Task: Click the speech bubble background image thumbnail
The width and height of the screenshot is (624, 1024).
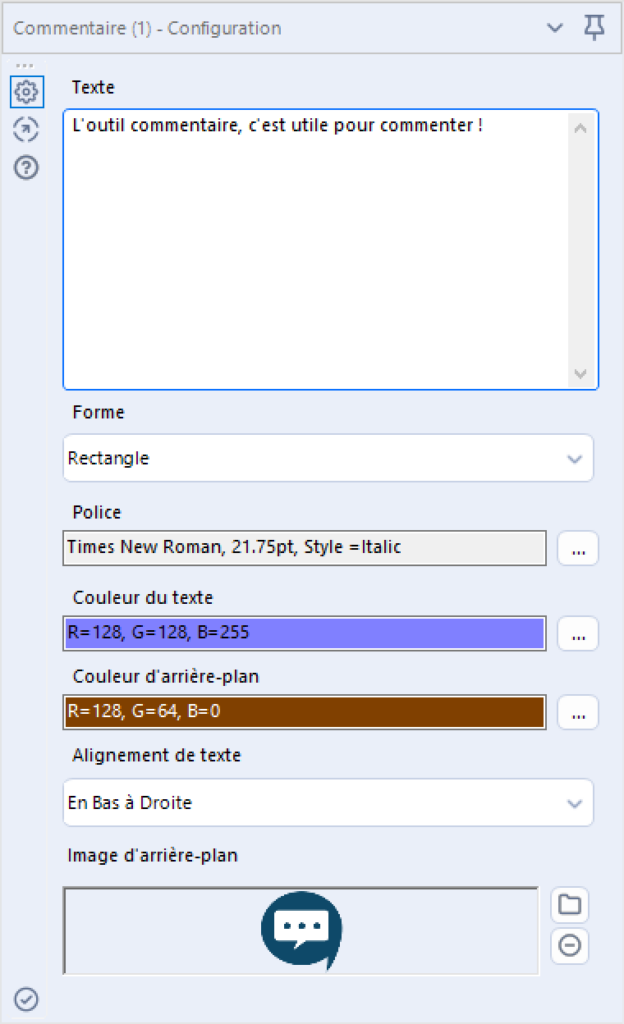Action: [x=302, y=930]
